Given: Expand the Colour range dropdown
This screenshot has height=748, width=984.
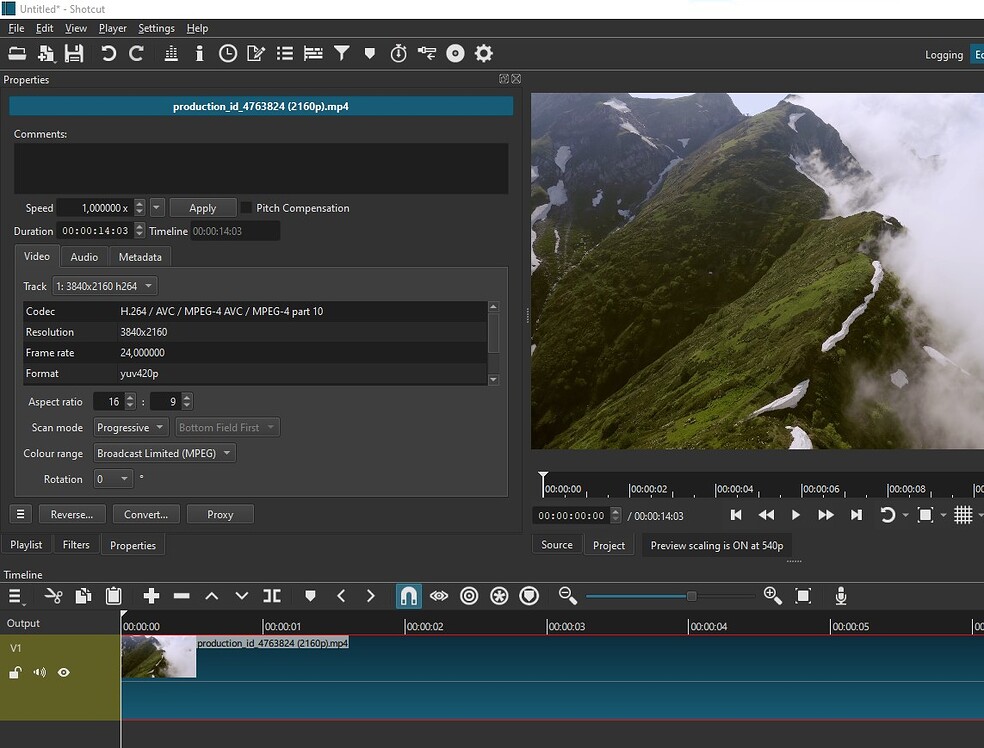Looking at the screenshot, I should 164,452.
